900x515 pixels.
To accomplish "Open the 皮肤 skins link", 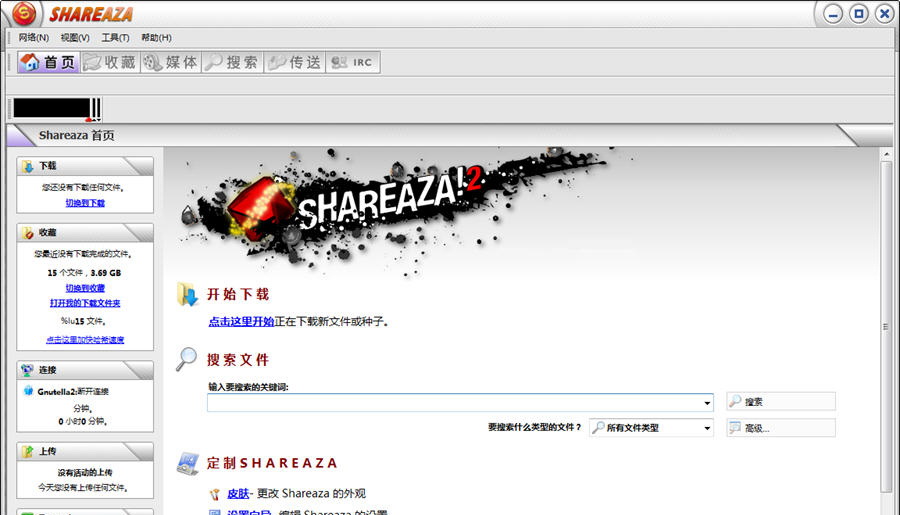I will tap(238, 493).
